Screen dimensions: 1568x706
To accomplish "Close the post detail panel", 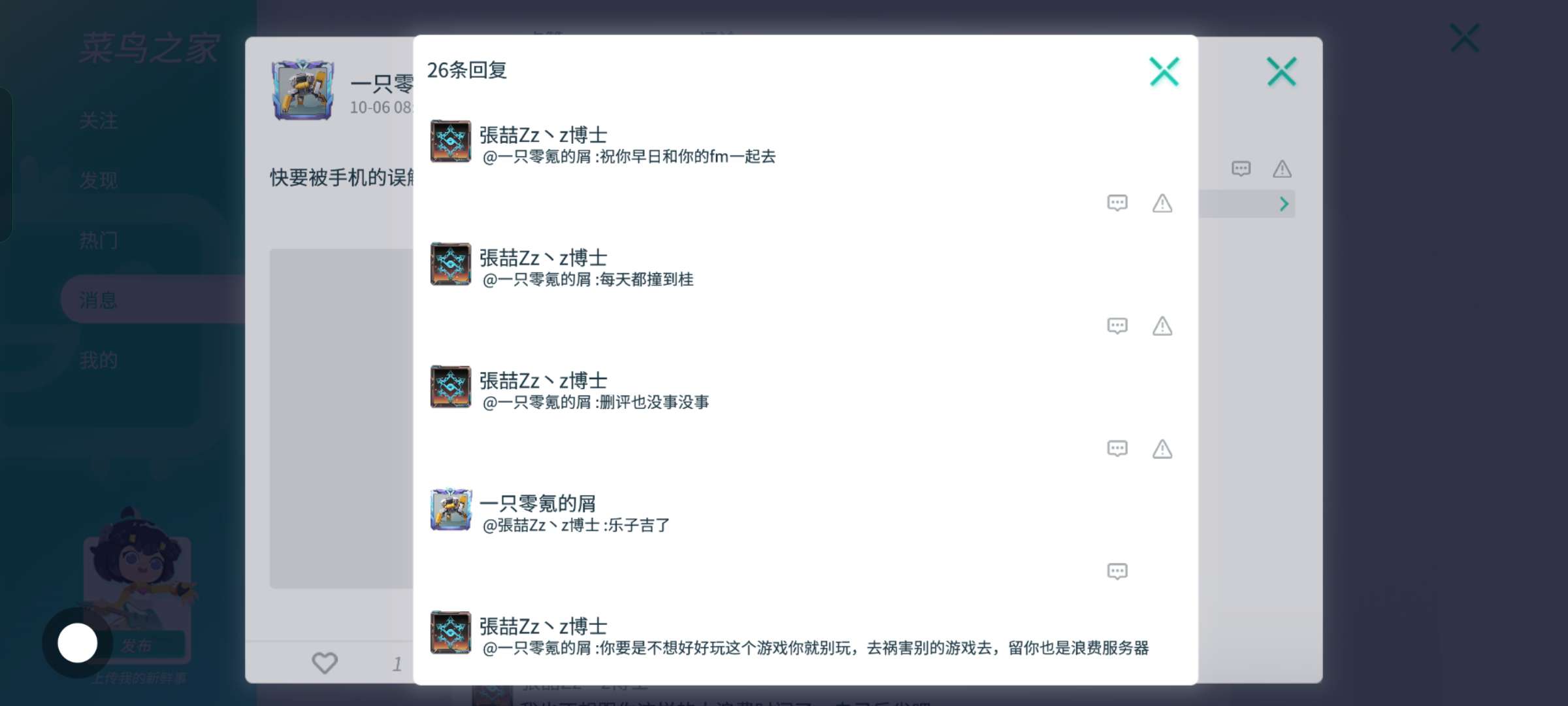I will click(x=1281, y=72).
